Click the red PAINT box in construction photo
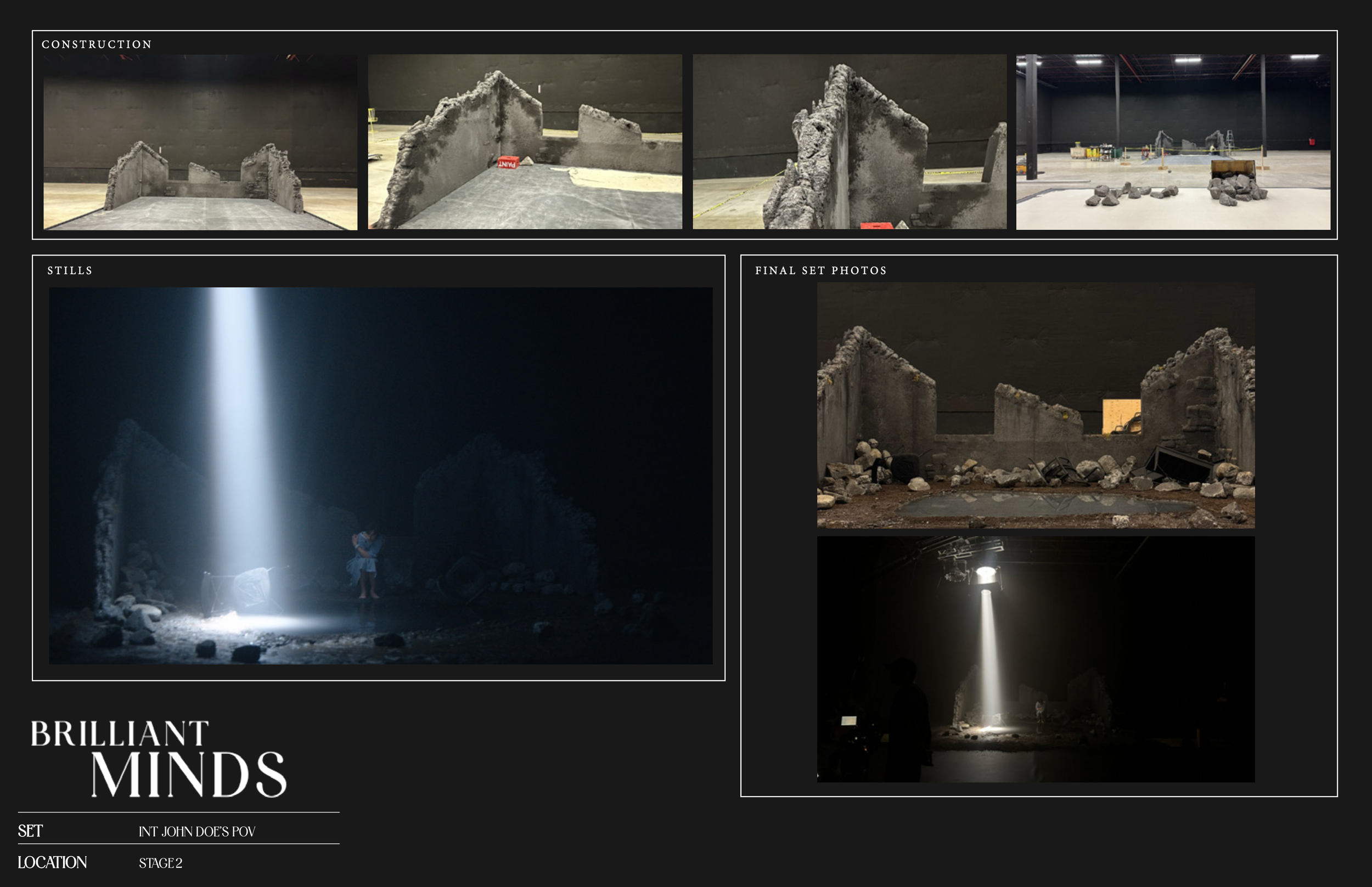This screenshot has height=887, width=1372. [508, 162]
